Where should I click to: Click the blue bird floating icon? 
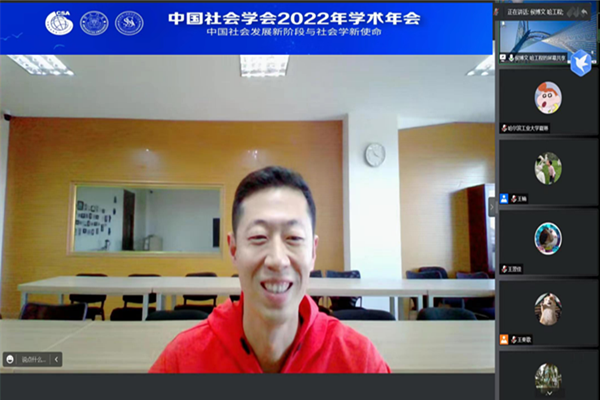580,62
